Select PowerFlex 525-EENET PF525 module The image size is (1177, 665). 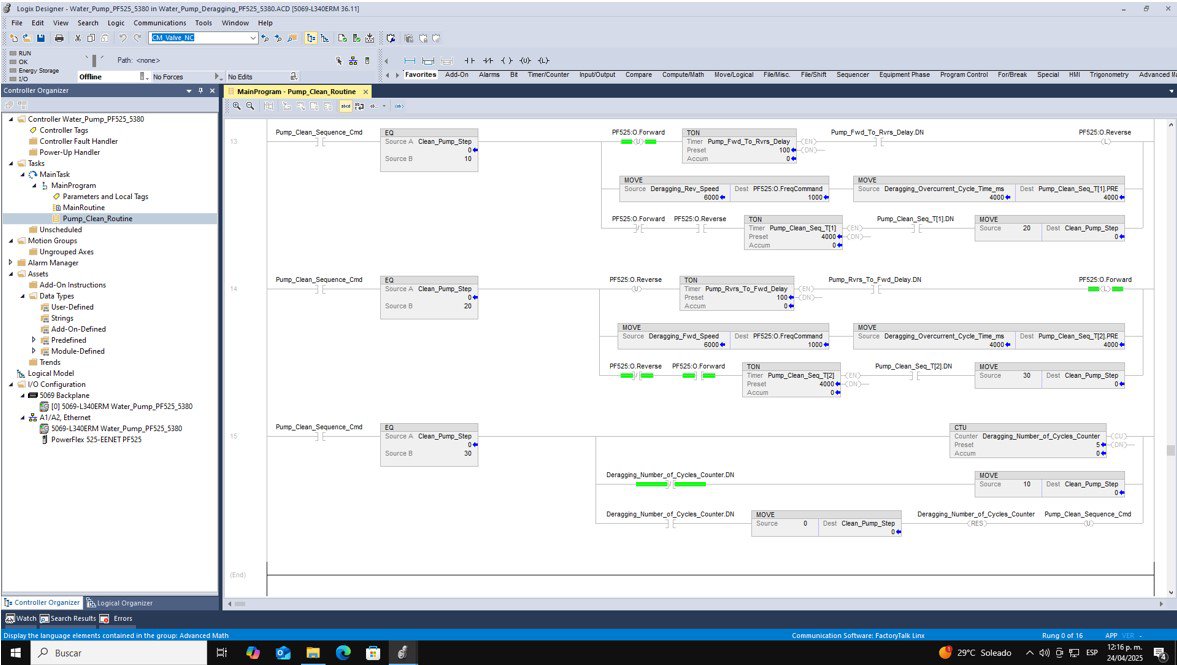point(96,440)
